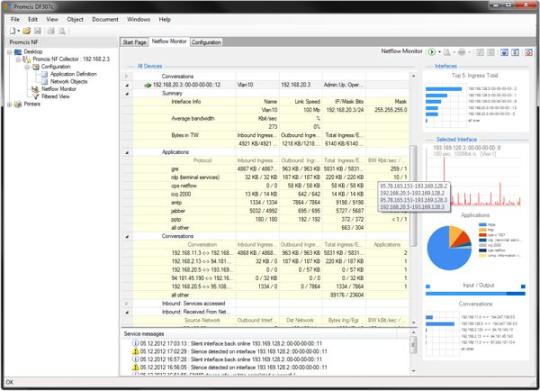This screenshot has height=391, width=540.
Task: Expand the Printers tree node
Action: 10,104
